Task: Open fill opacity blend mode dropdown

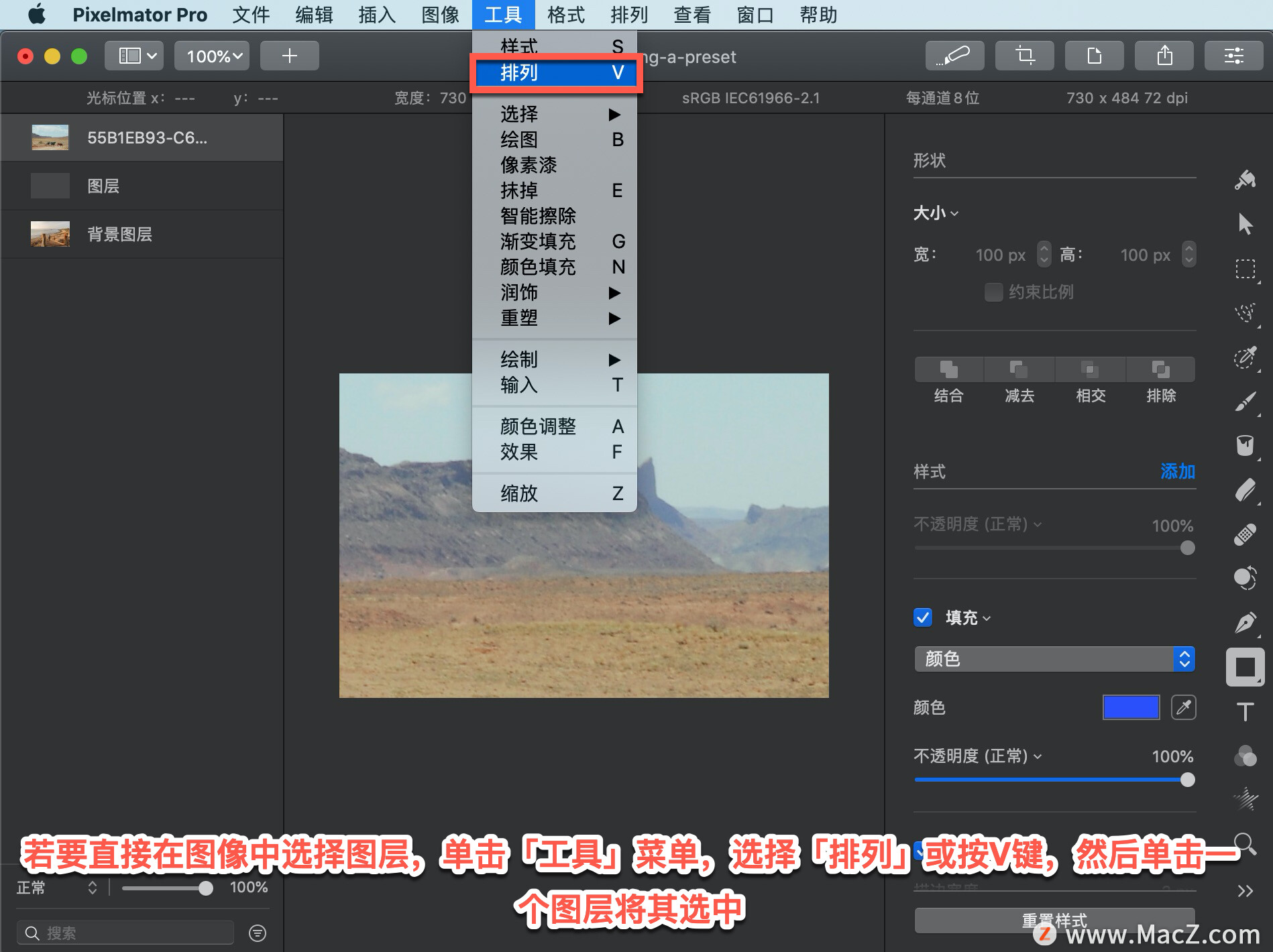Action: click(x=978, y=756)
